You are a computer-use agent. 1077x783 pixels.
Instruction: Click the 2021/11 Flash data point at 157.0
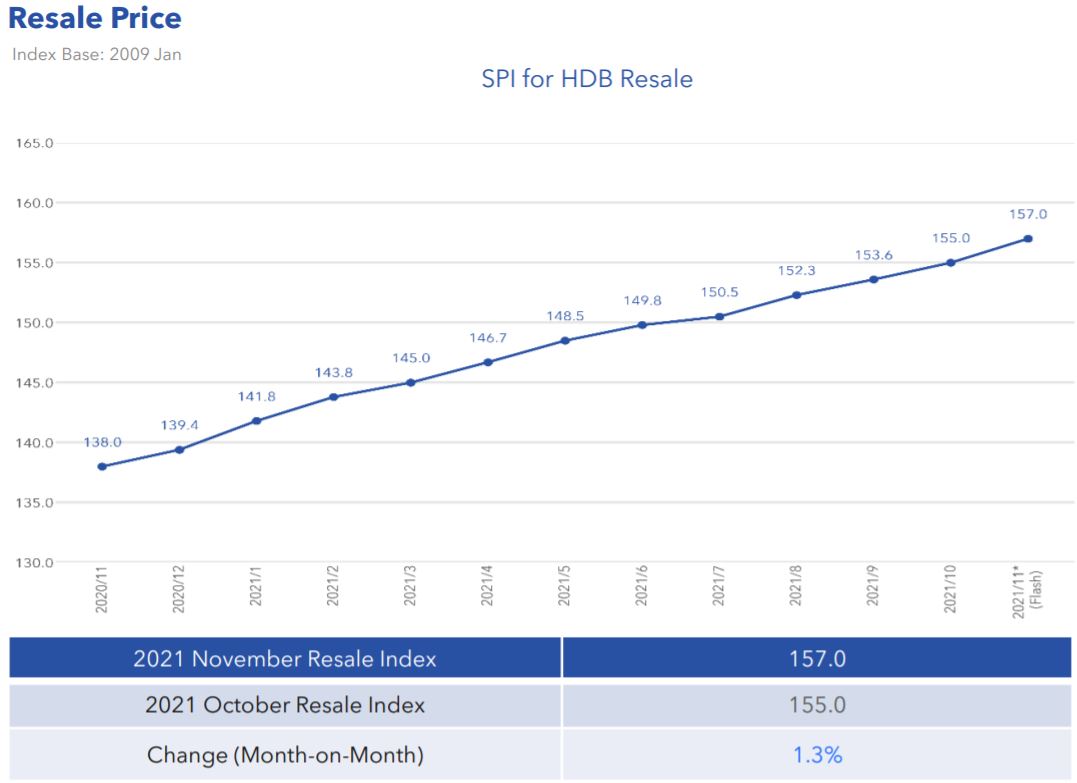[1028, 238]
